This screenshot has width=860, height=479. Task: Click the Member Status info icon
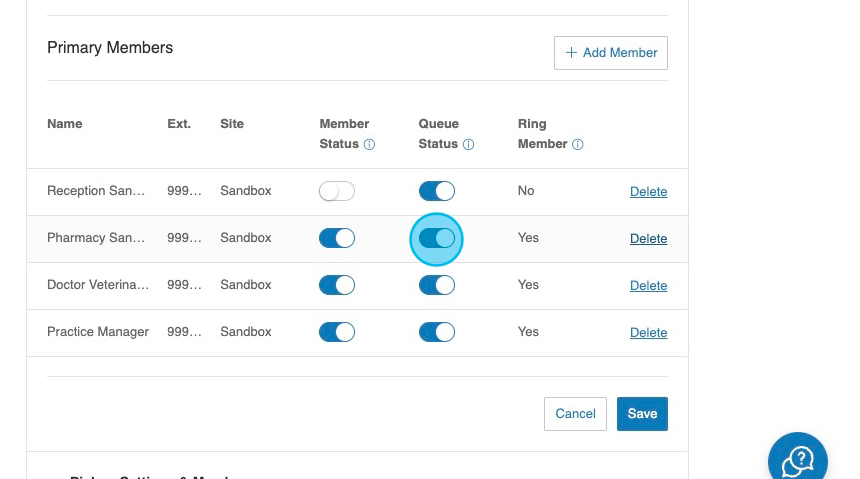[x=369, y=144]
